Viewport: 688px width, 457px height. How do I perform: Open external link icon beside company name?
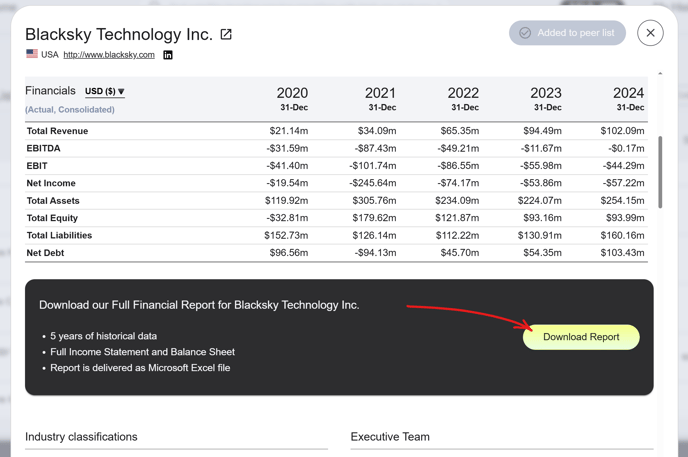coord(226,34)
